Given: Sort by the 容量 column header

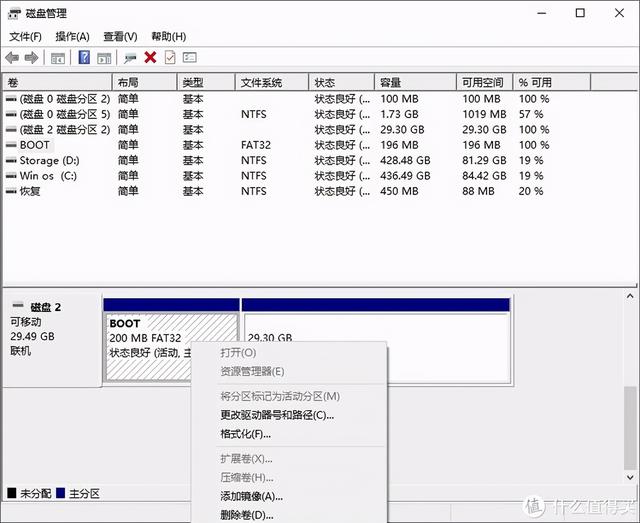Looking at the screenshot, I should [415, 83].
